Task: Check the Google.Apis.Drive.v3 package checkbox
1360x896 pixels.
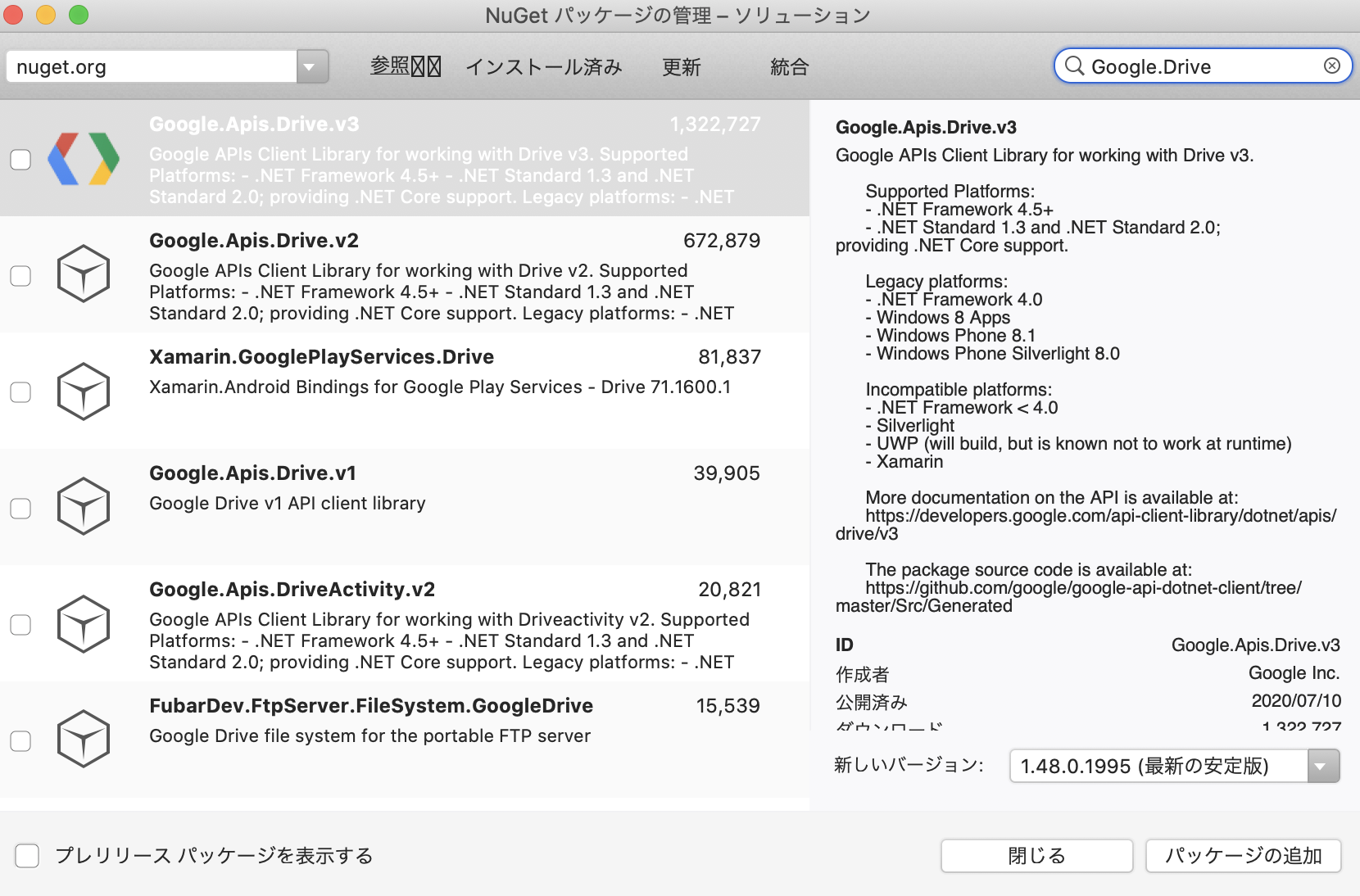Action: click(x=20, y=160)
